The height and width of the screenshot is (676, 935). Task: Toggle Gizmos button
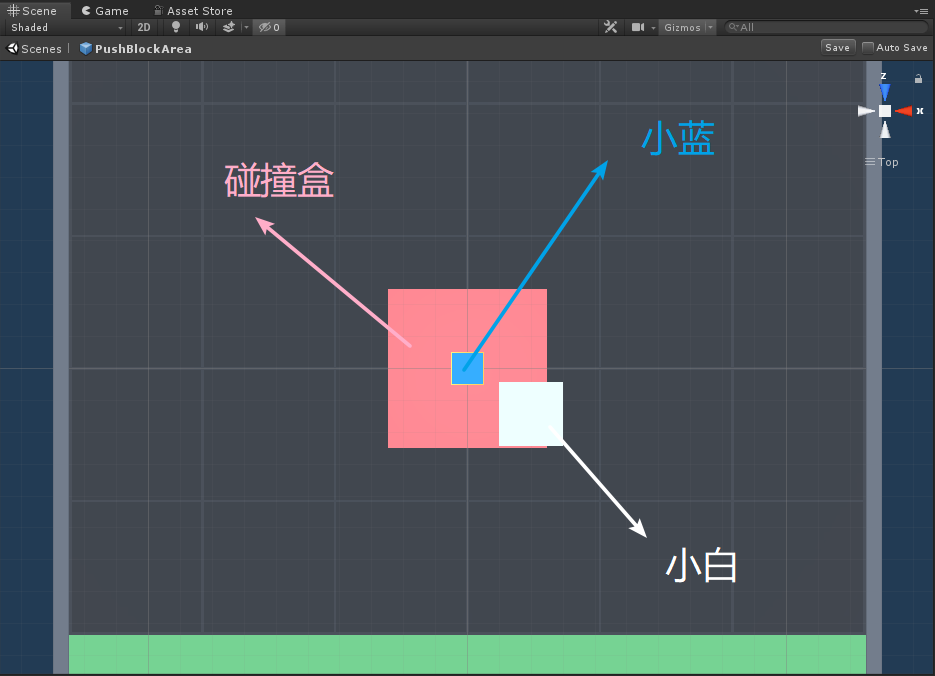click(682, 27)
